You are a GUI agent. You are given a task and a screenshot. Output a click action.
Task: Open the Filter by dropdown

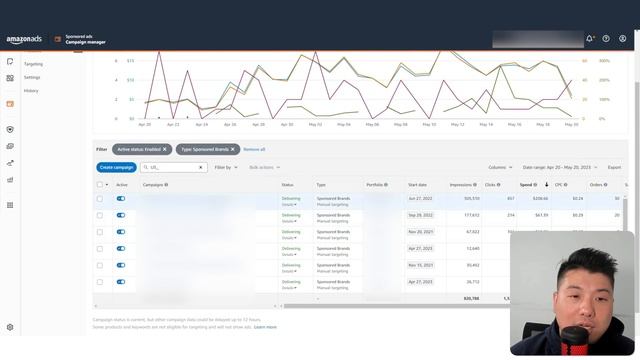coord(226,167)
